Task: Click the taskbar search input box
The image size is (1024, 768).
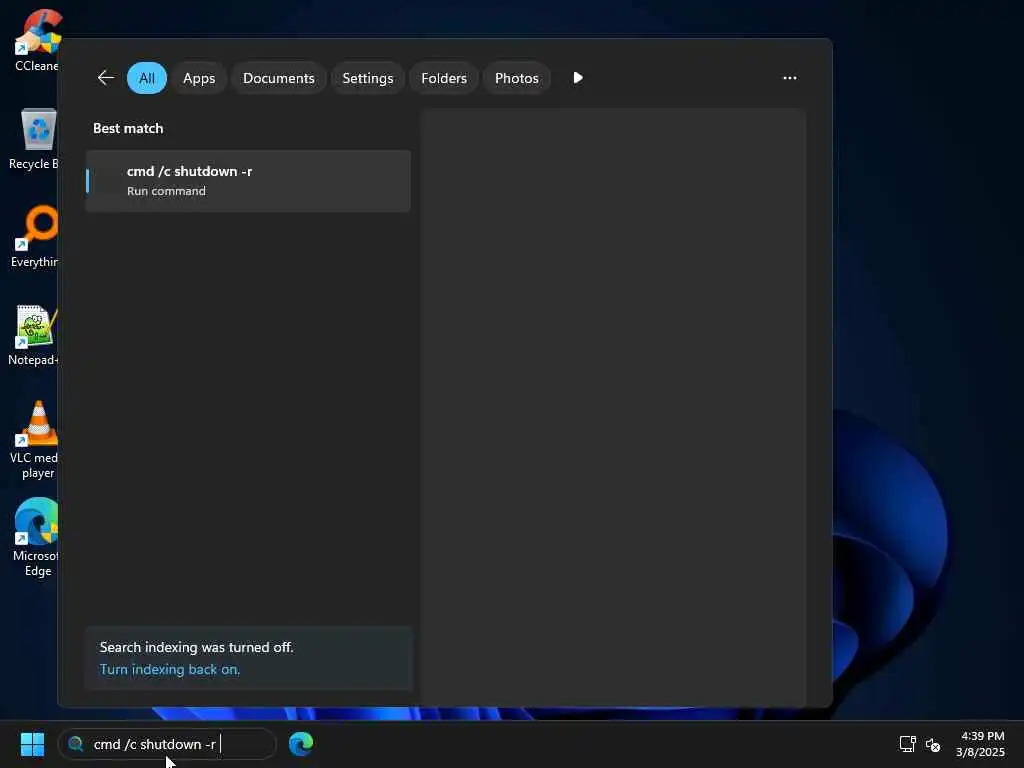Action: click(x=167, y=744)
